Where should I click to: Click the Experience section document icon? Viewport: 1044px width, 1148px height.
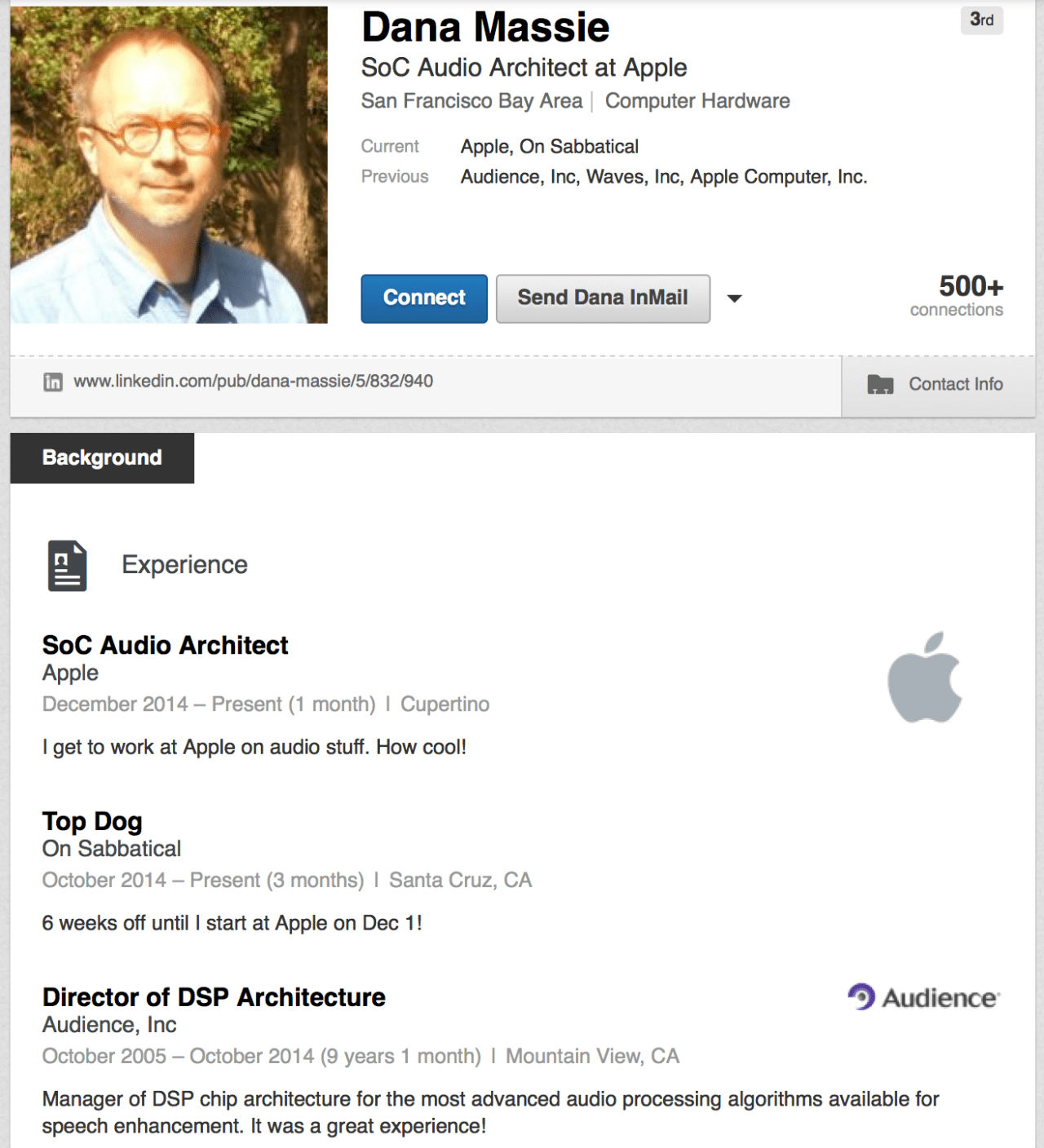pos(67,565)
